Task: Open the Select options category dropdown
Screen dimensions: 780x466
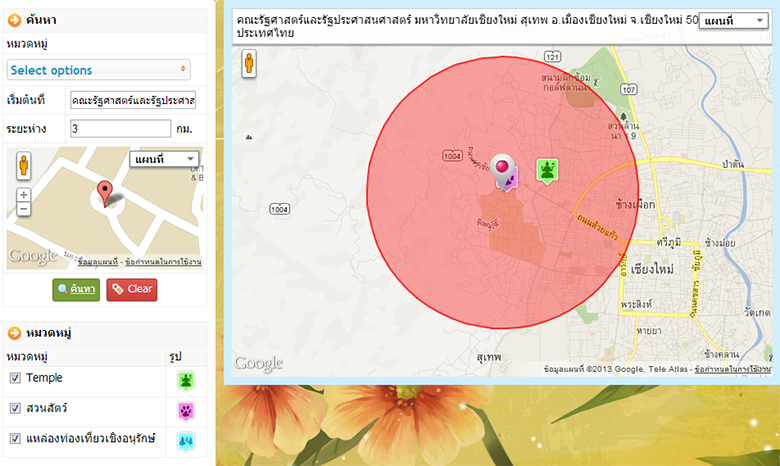Action: [98, 70]
